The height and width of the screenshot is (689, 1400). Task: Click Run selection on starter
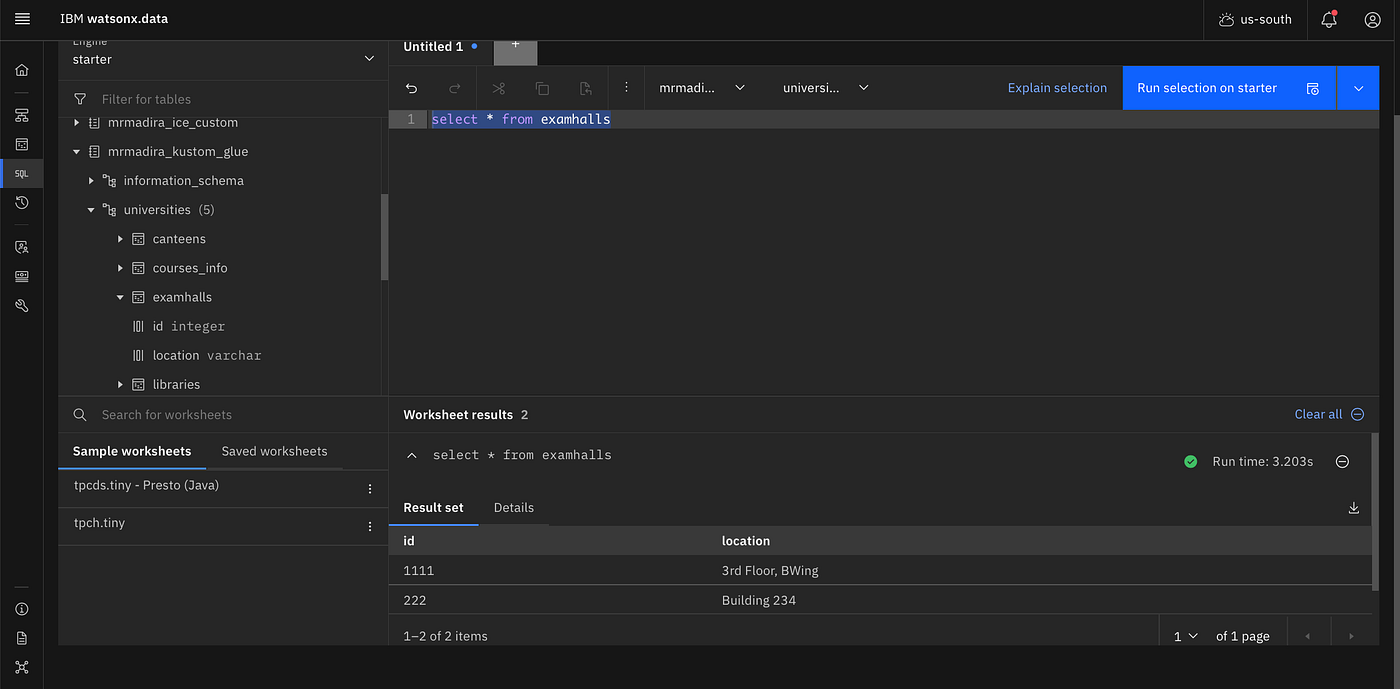(1229, 88)
